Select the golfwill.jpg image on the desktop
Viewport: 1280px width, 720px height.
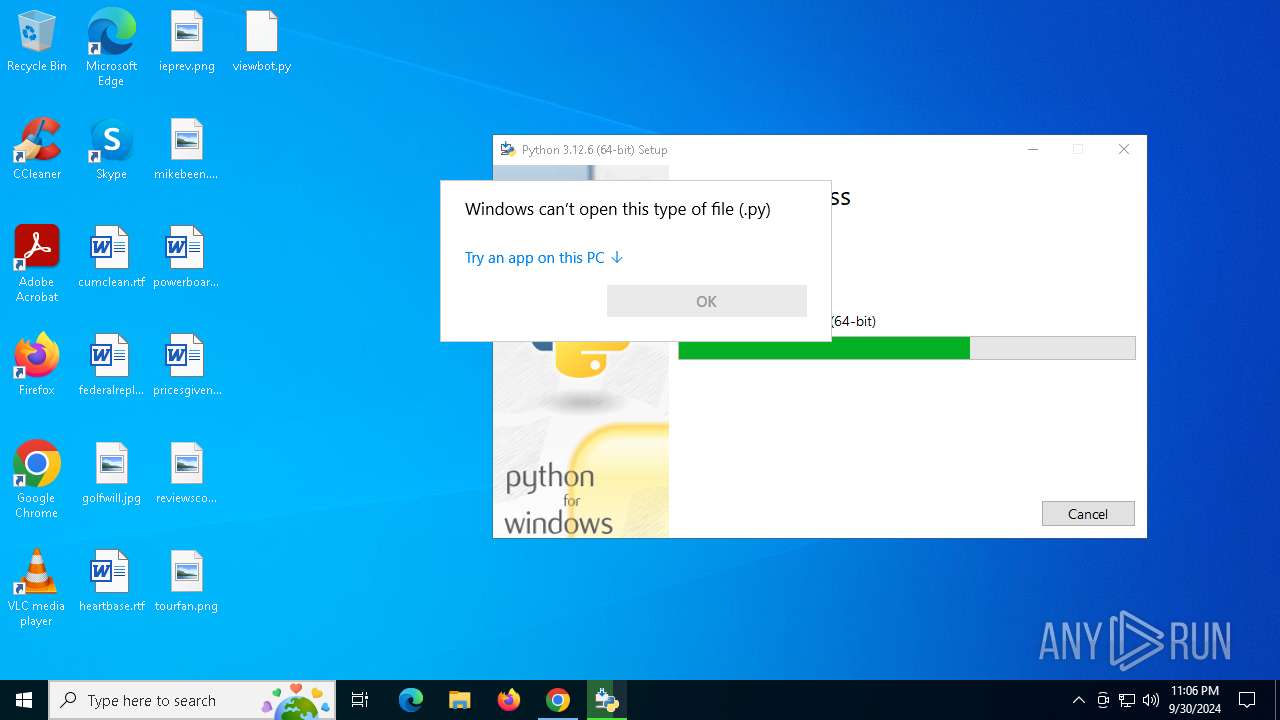(111, 474)
